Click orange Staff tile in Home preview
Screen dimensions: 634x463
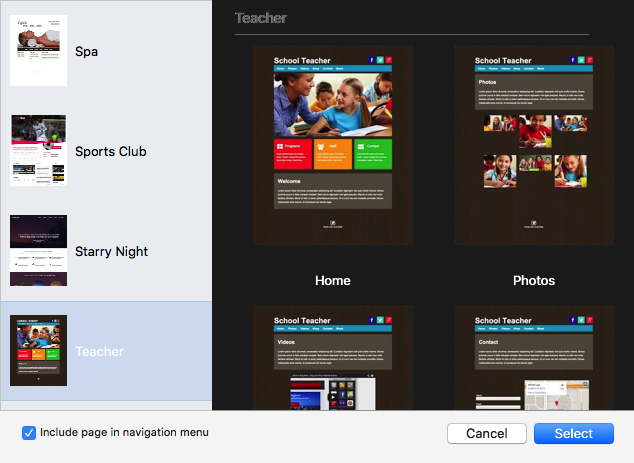[333, 154]
